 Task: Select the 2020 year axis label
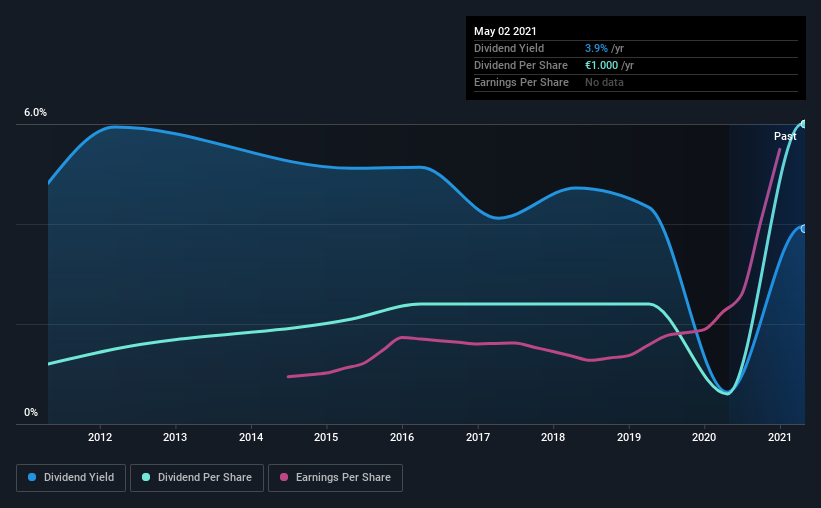[704, 437]
